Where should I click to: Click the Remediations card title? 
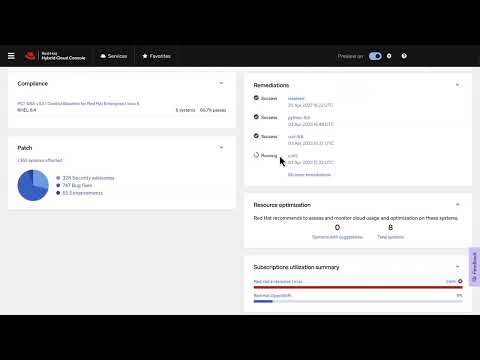pyautogui.click(x=271, y=85)
